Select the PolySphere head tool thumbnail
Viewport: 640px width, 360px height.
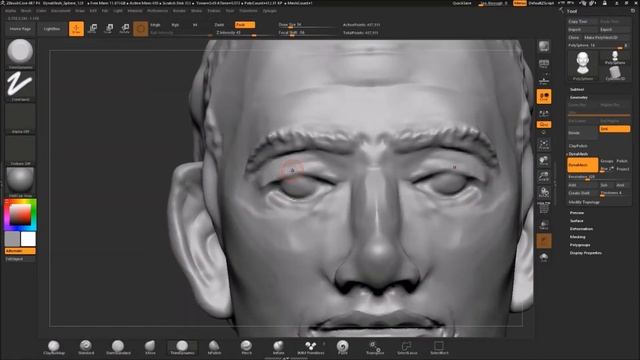pos(582,65)
